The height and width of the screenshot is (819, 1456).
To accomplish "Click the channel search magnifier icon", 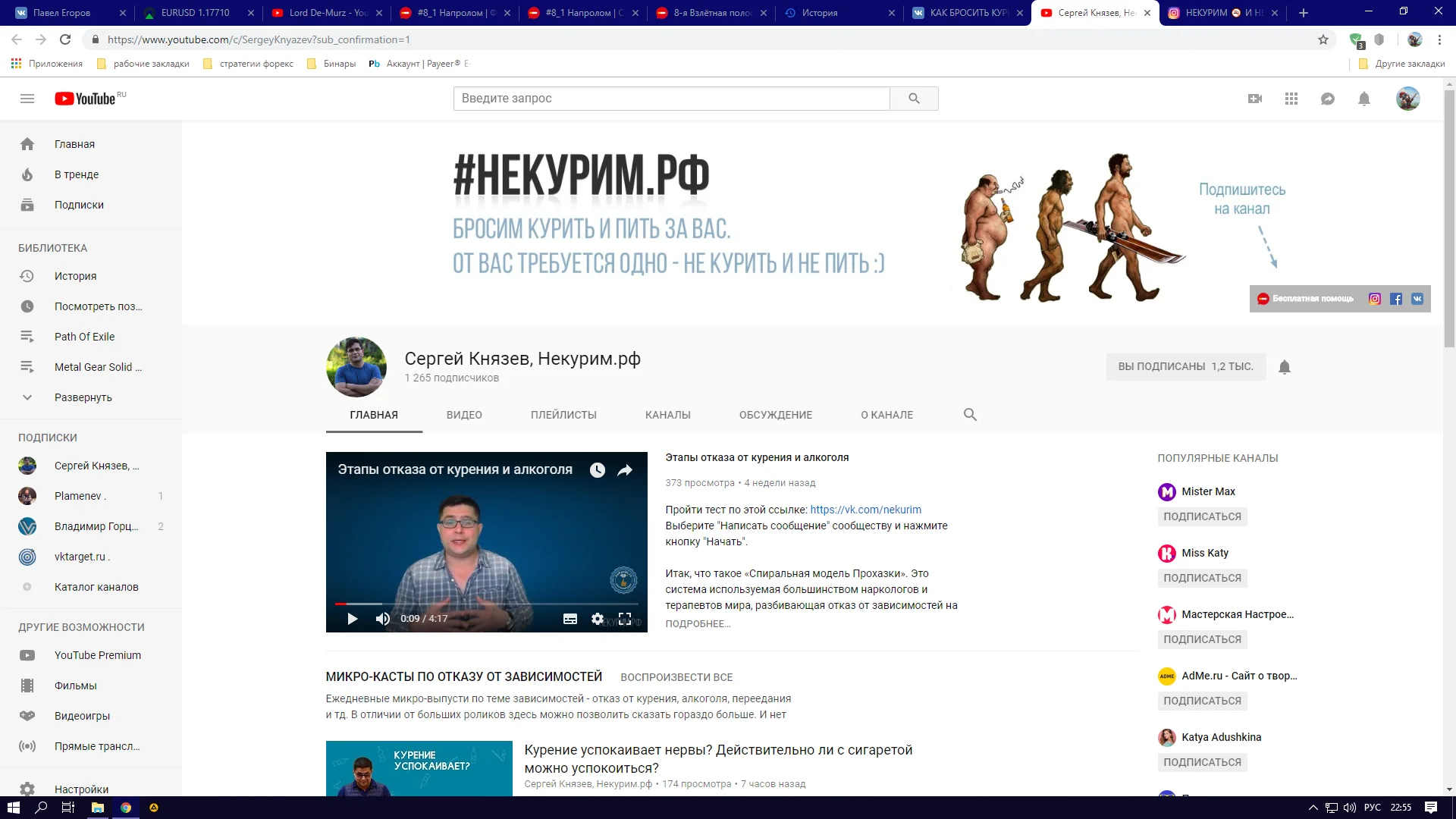I will pyautogui.click(x=970, y=415).
